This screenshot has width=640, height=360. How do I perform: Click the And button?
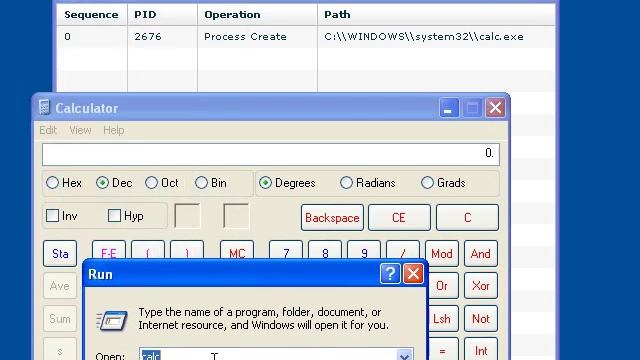(x=481, y=253)
